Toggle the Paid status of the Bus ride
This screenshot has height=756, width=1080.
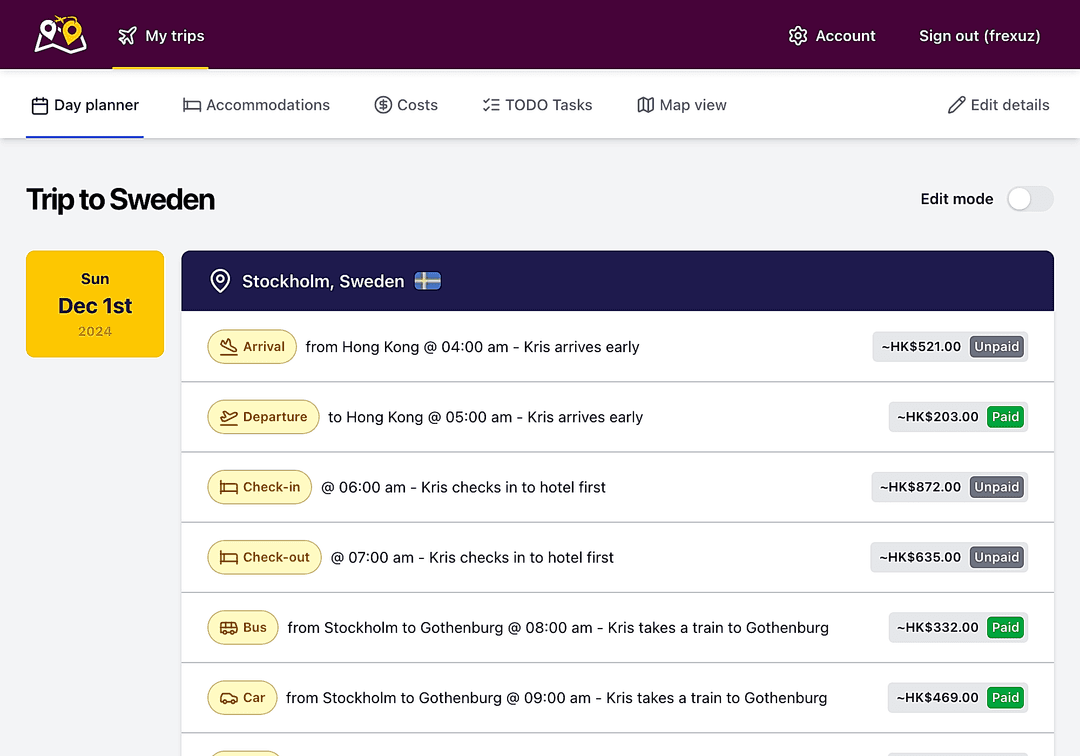(x=1005, y=627)
